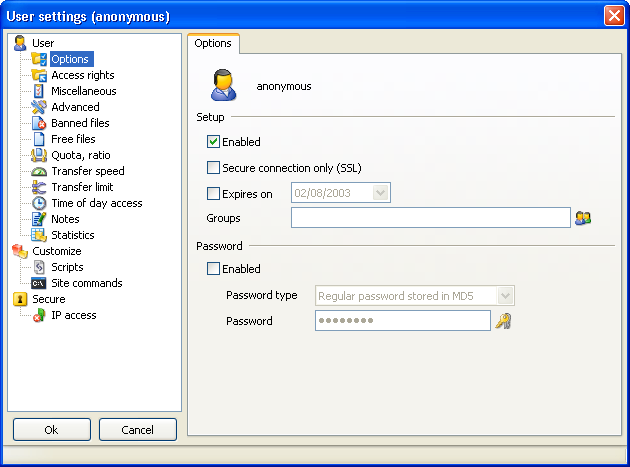Screen dimensions: 630x467
Task: Enable Secure connection only (SSL)
Action: pos(213,168)
